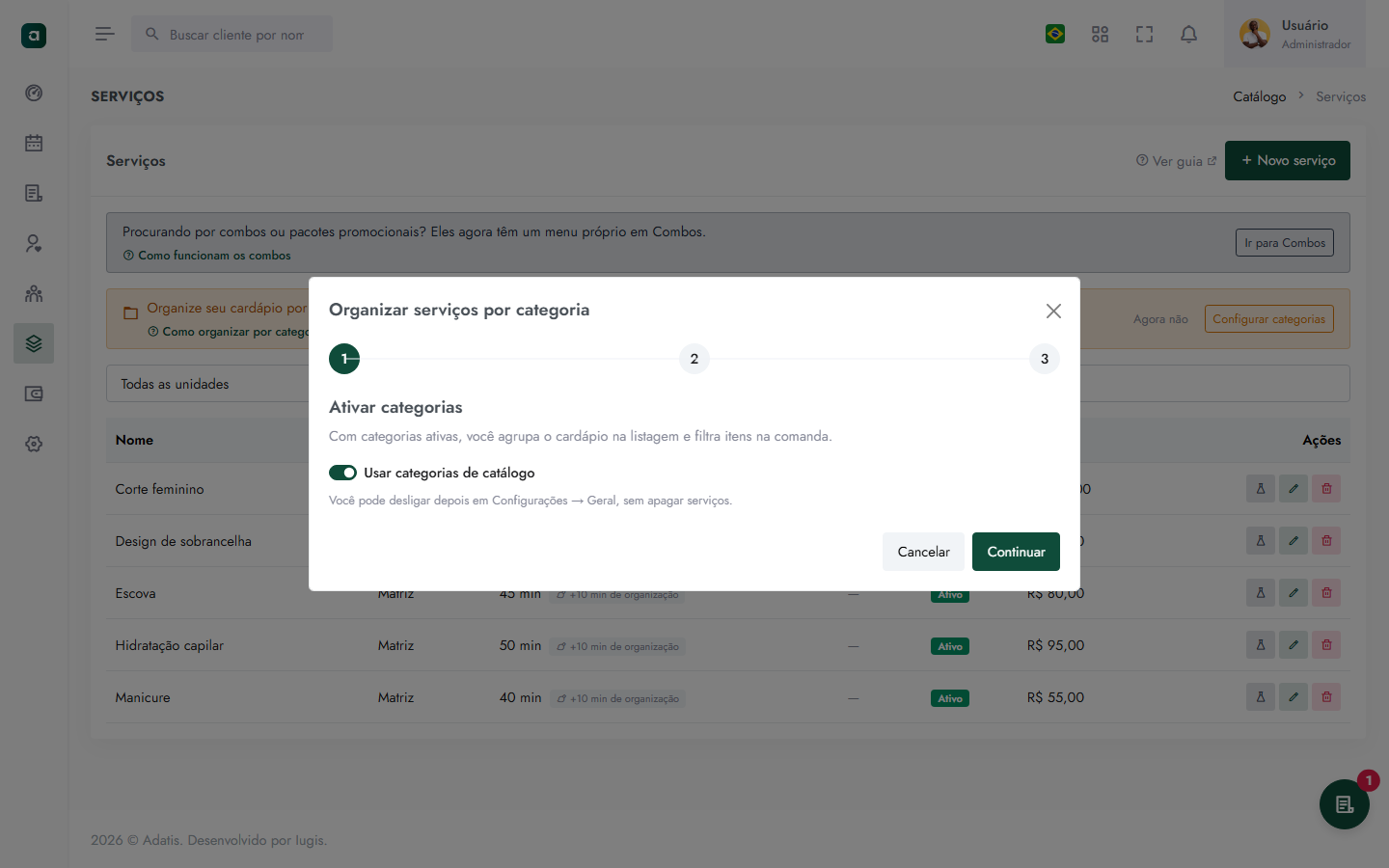
Task: Select the layers catalog icon in sidebar
Action: (x=34, y=343)
